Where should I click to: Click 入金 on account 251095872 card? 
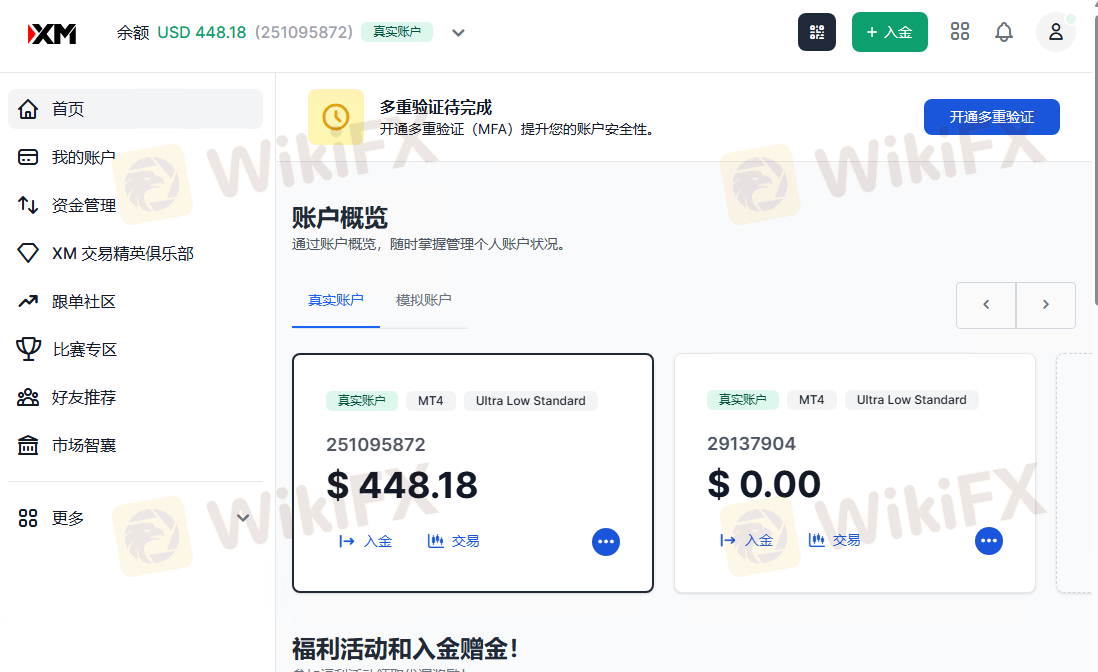tap(366, 541)
